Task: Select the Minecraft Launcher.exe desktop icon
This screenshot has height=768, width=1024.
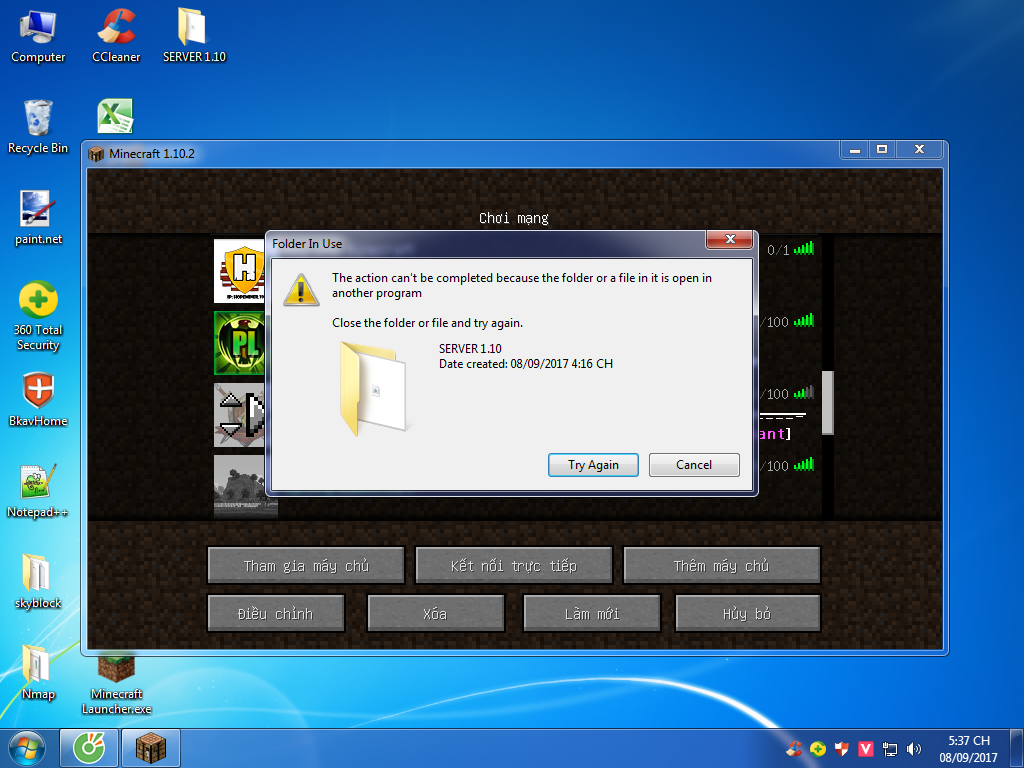Action: [116, 686]
